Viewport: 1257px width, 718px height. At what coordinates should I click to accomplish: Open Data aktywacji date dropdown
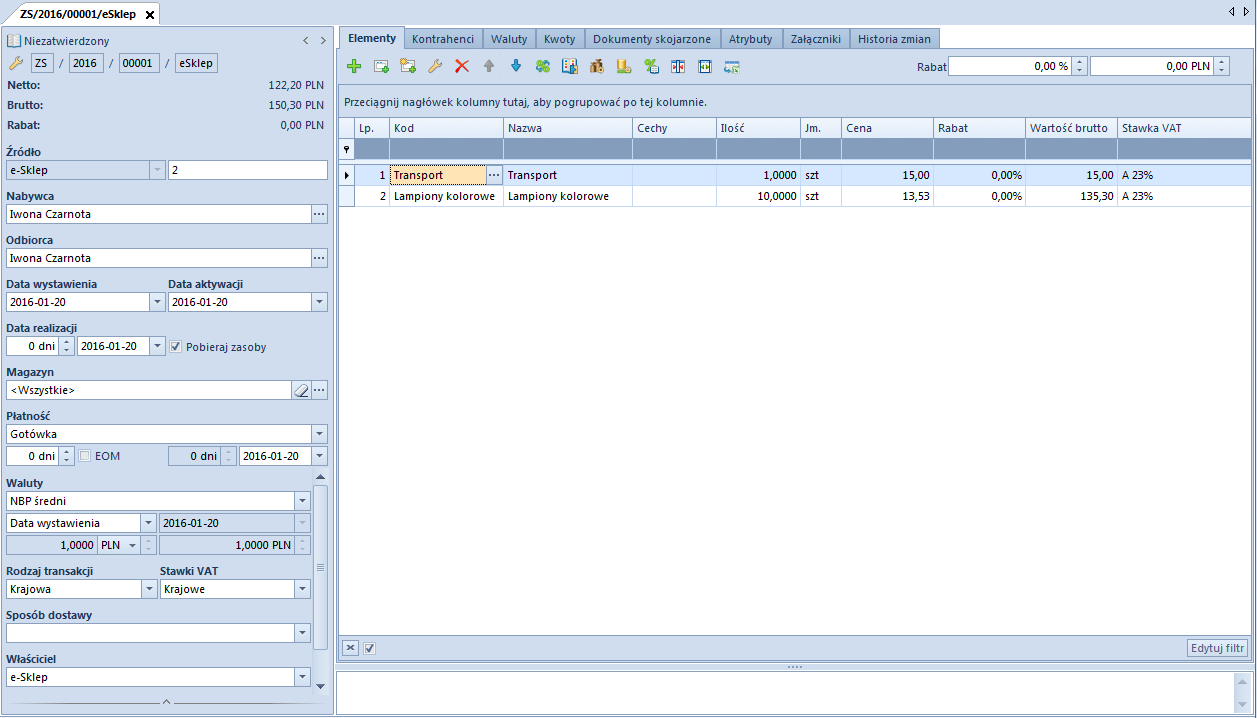coord(319,302)
